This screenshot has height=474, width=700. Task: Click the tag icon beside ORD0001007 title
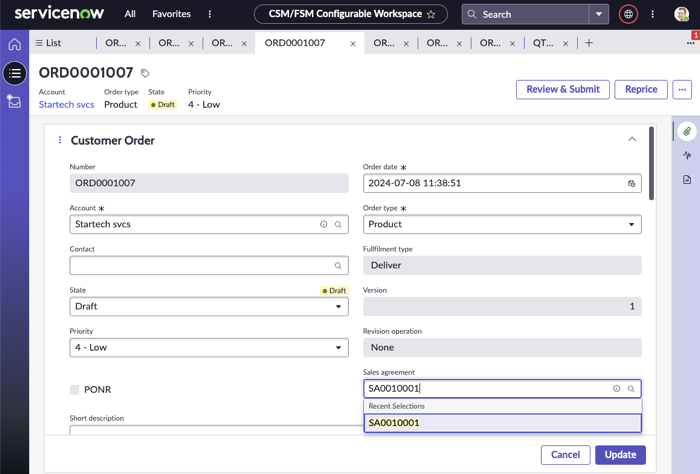point(145,73)
